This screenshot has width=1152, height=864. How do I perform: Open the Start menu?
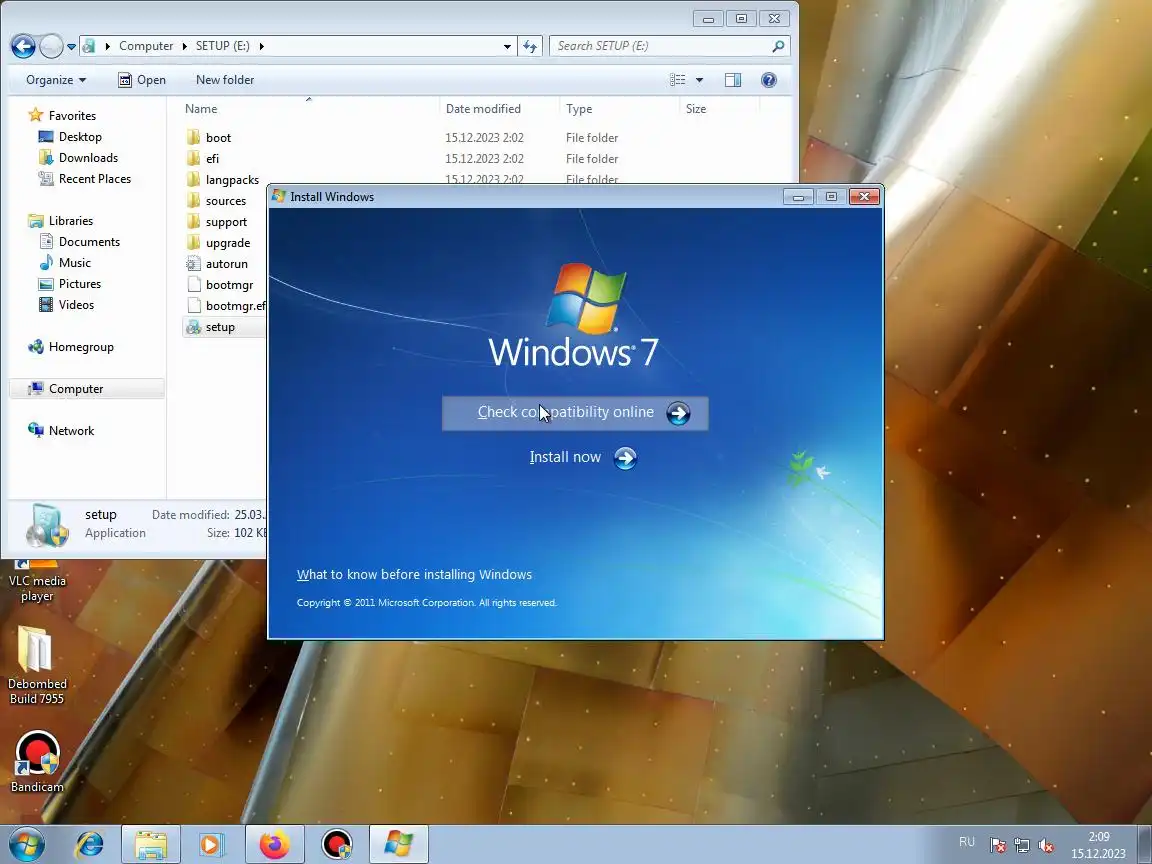pyautogui.click(x=26, y=845)
